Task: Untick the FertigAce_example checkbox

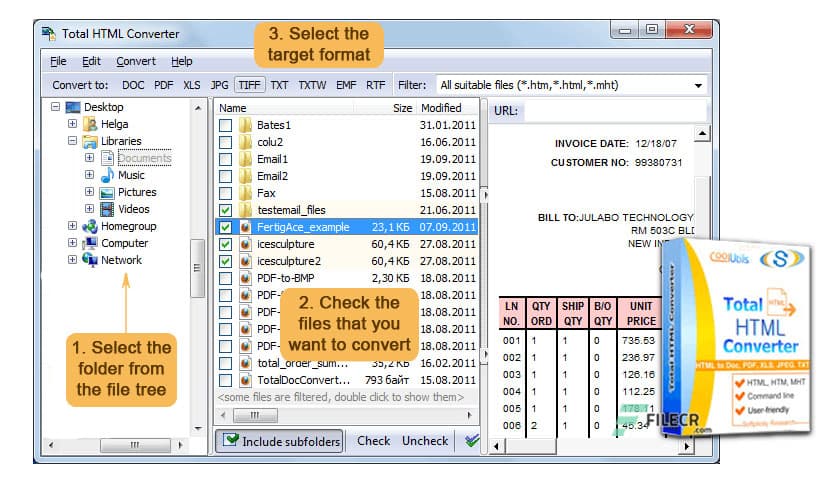Action: [226, 227]
